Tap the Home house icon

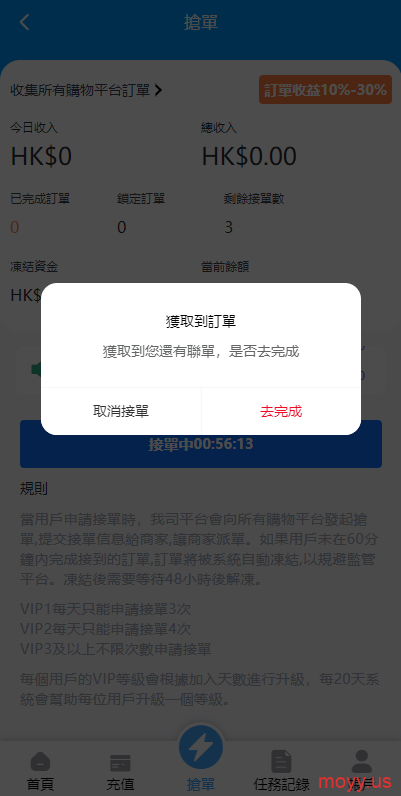pos(40,762)
